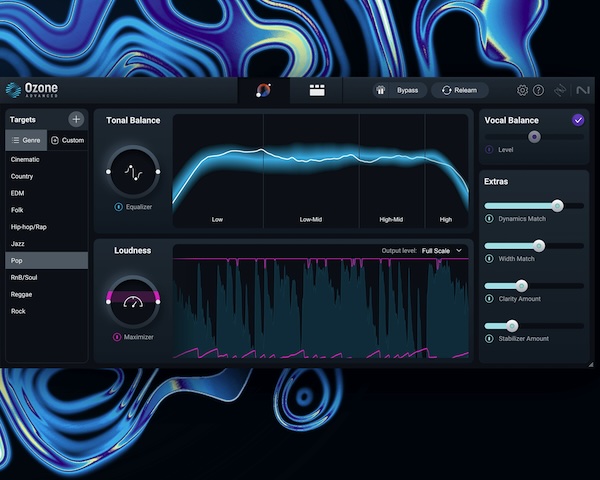Switch to the module chain view icon
The height and width of the screenshot is (480, 600).
coord(317,90)
